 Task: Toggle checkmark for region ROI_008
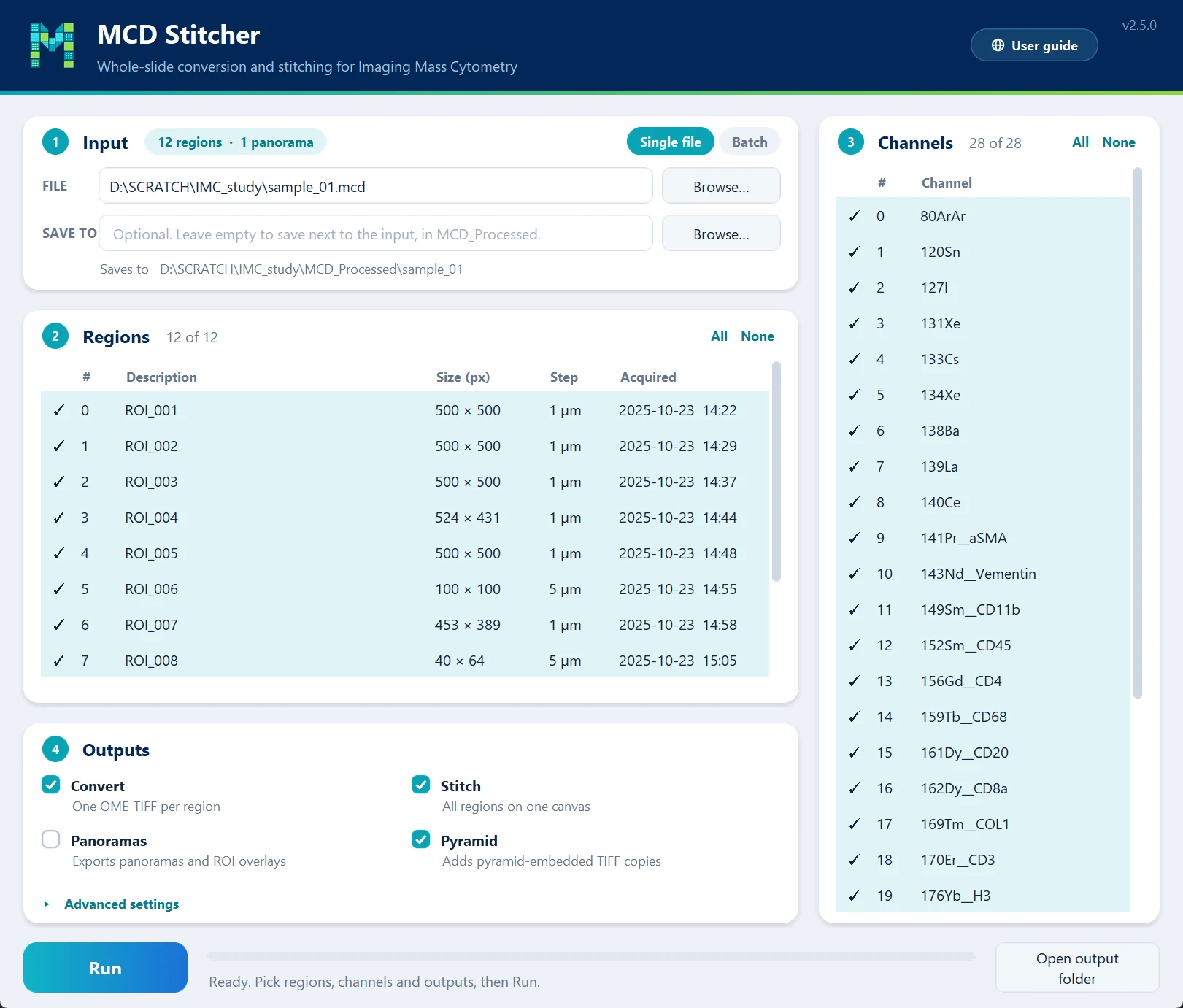click(x=59, y=661)
